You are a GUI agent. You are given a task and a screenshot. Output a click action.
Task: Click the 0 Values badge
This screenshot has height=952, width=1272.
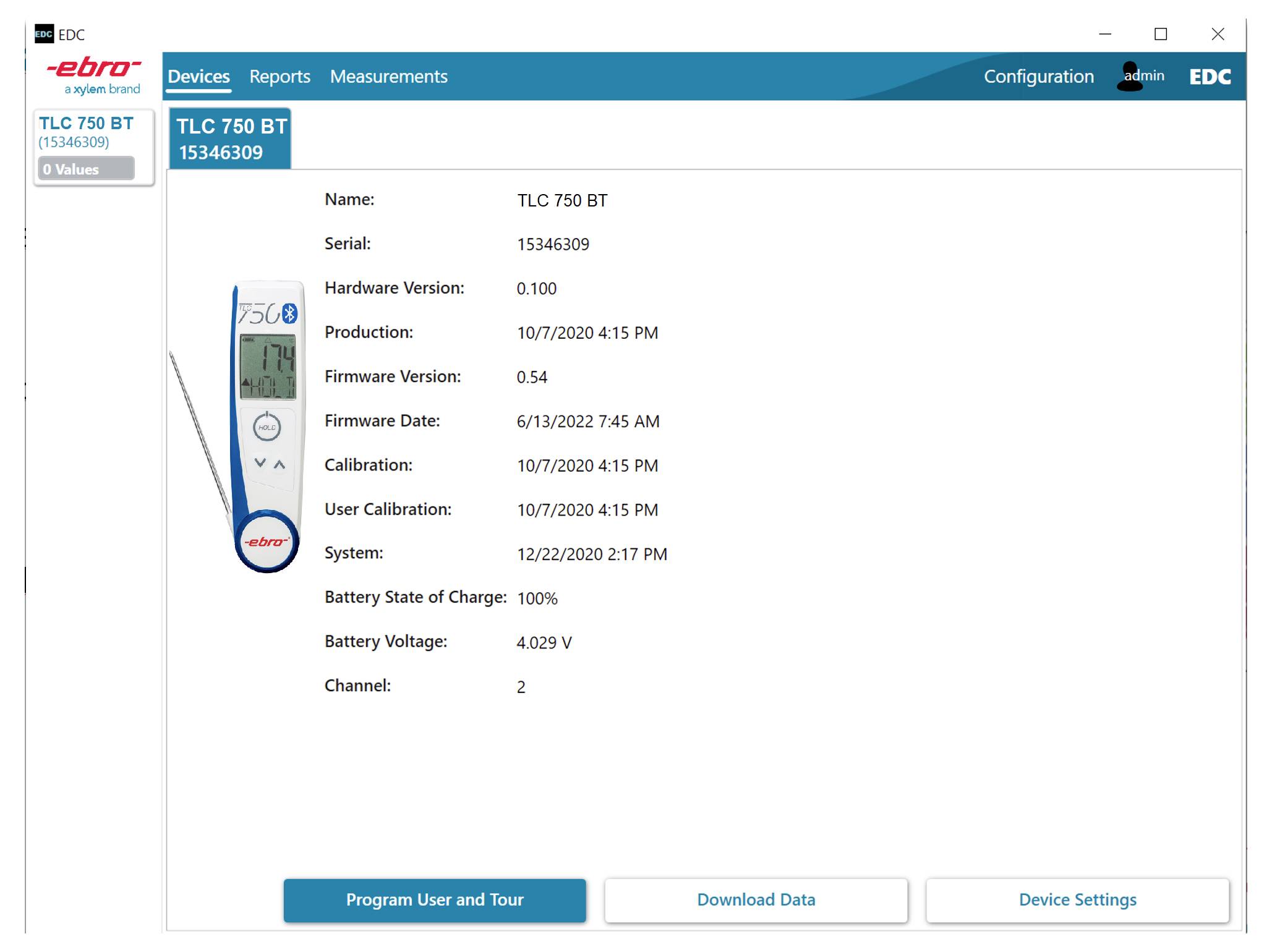tap(87, 169)
